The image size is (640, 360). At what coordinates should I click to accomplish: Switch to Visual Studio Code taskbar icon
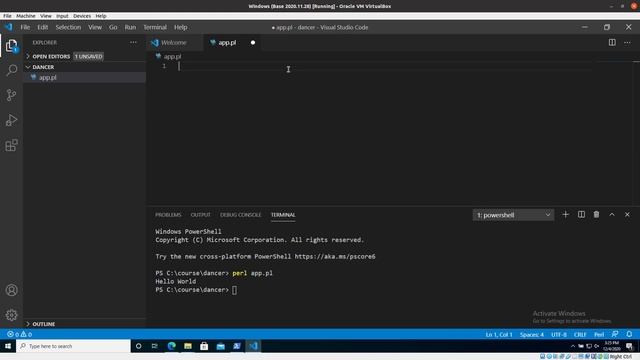pyautogui.click(x=253, y=346)
